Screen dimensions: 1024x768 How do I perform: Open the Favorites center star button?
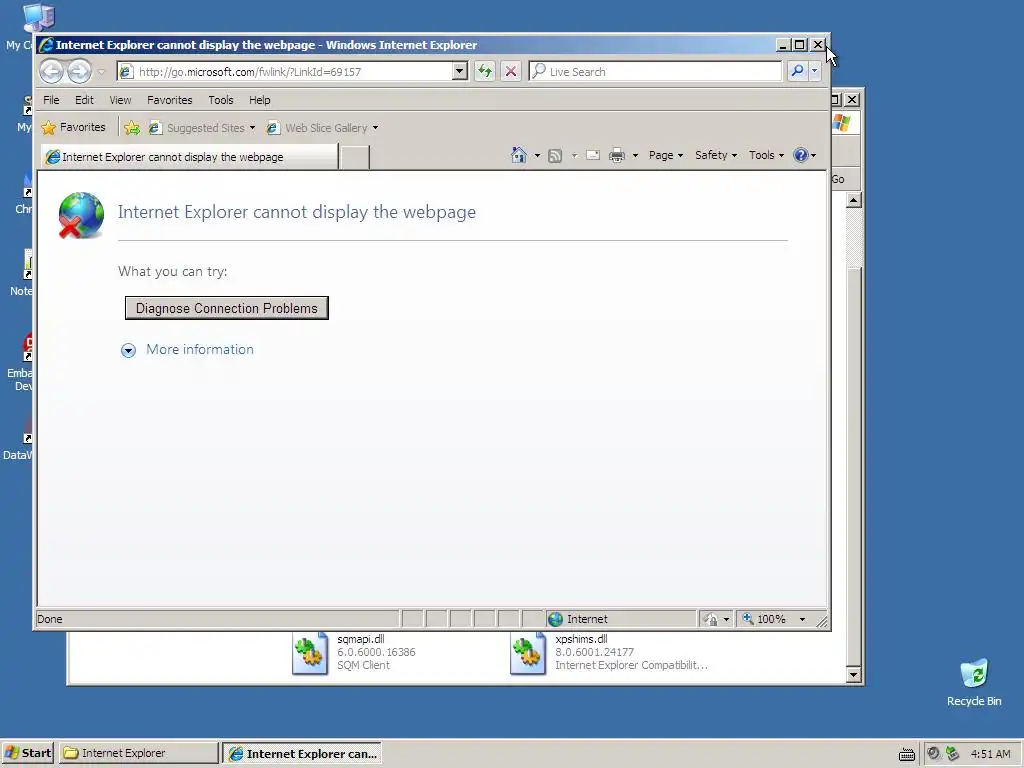point(73,127)
